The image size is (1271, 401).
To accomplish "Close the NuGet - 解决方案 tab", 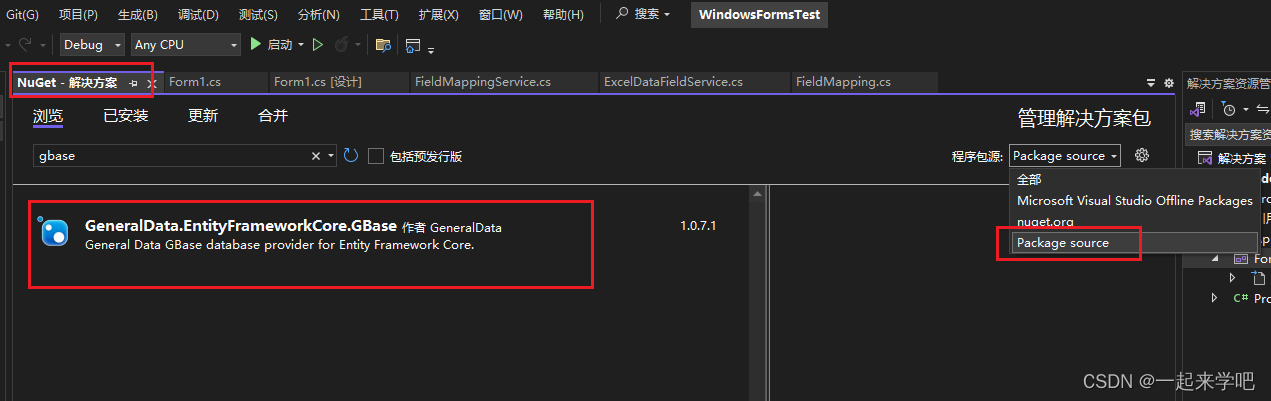I will point(152,83).
